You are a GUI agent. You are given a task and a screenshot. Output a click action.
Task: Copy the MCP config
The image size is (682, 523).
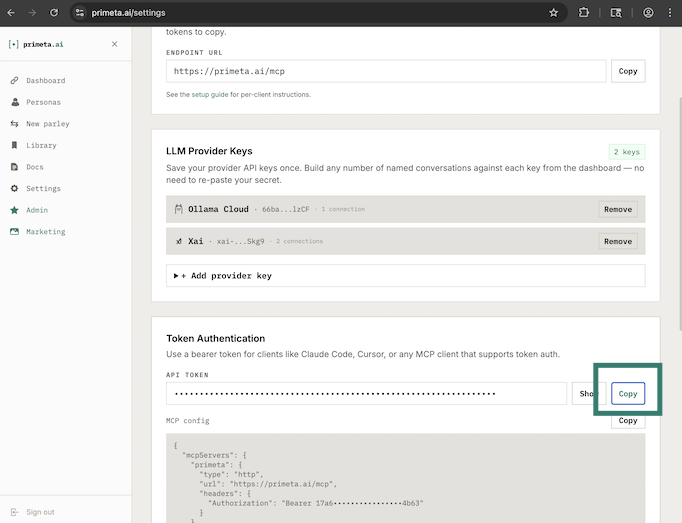[x=628, y=421]
